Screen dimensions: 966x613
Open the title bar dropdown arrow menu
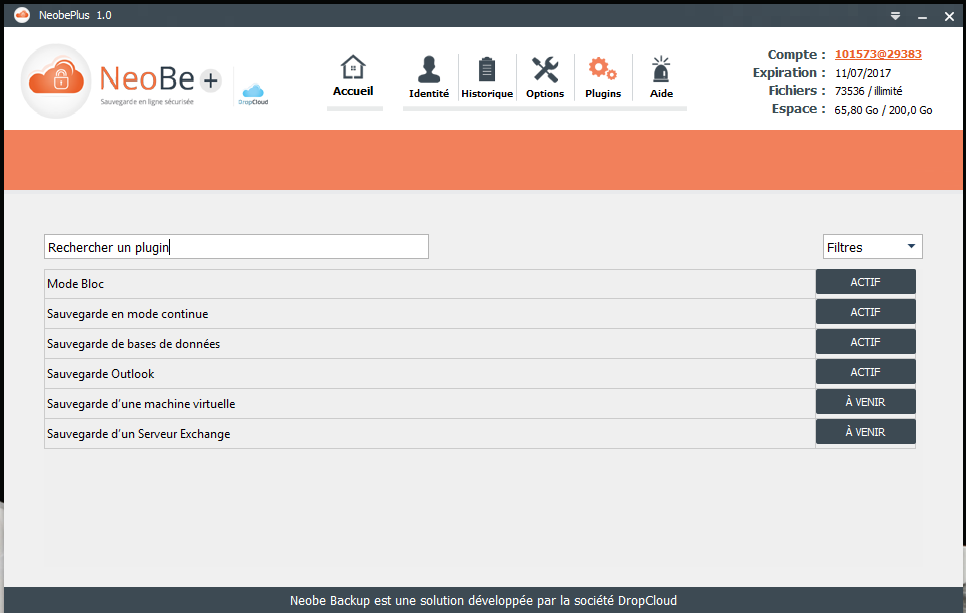pyautogui.click(x=896, y=16)
